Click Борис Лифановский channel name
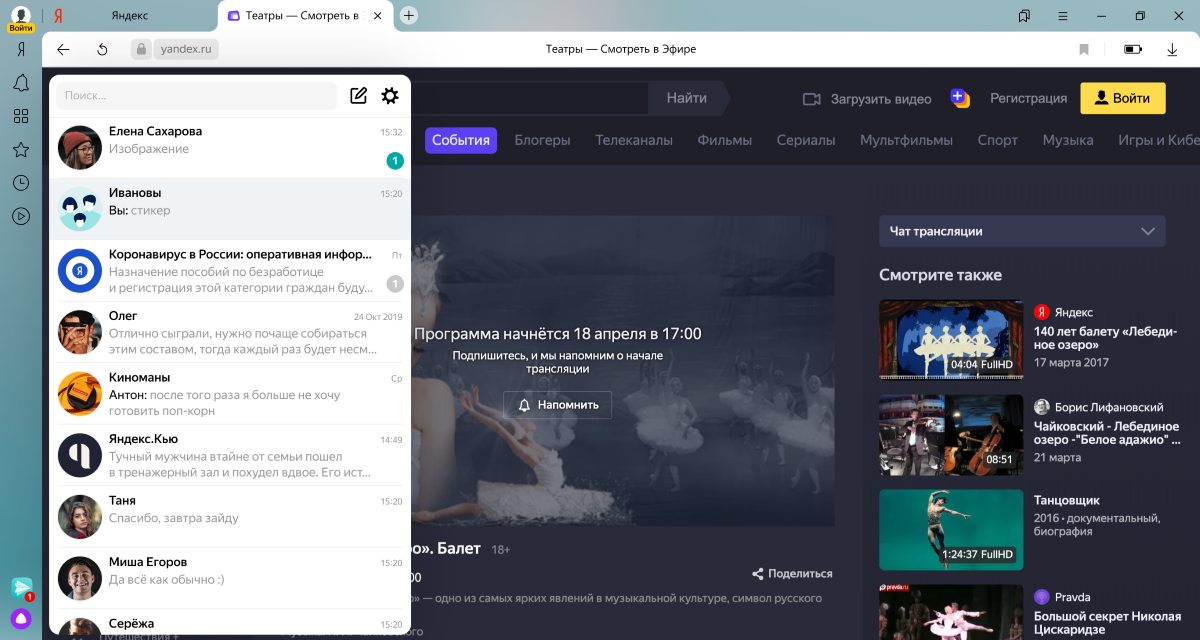The height and width of the screenshot is (640, 1200). (x=1109, y=407)
